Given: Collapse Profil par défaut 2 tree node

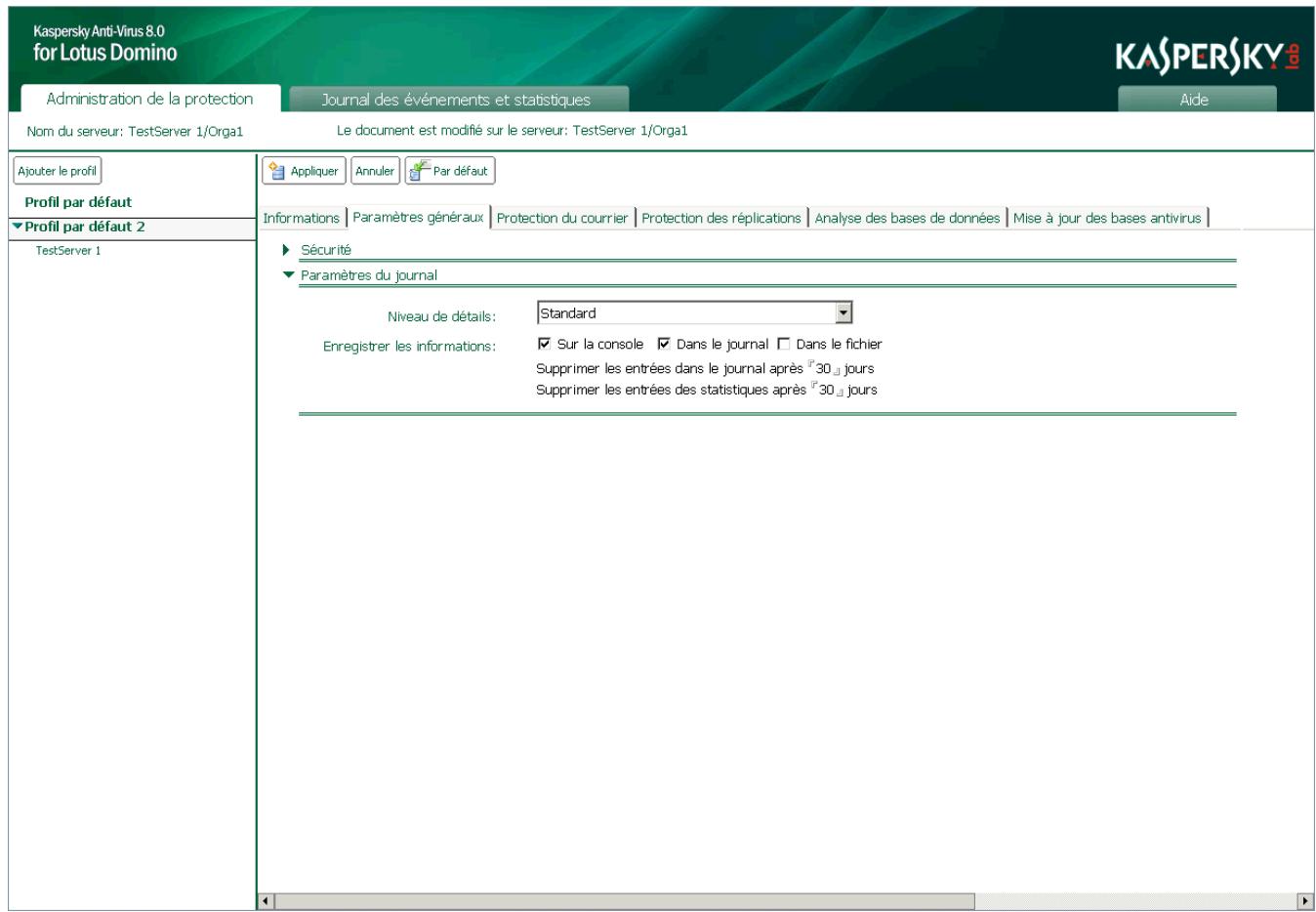Looking at the screenshot, I should 17,227.
